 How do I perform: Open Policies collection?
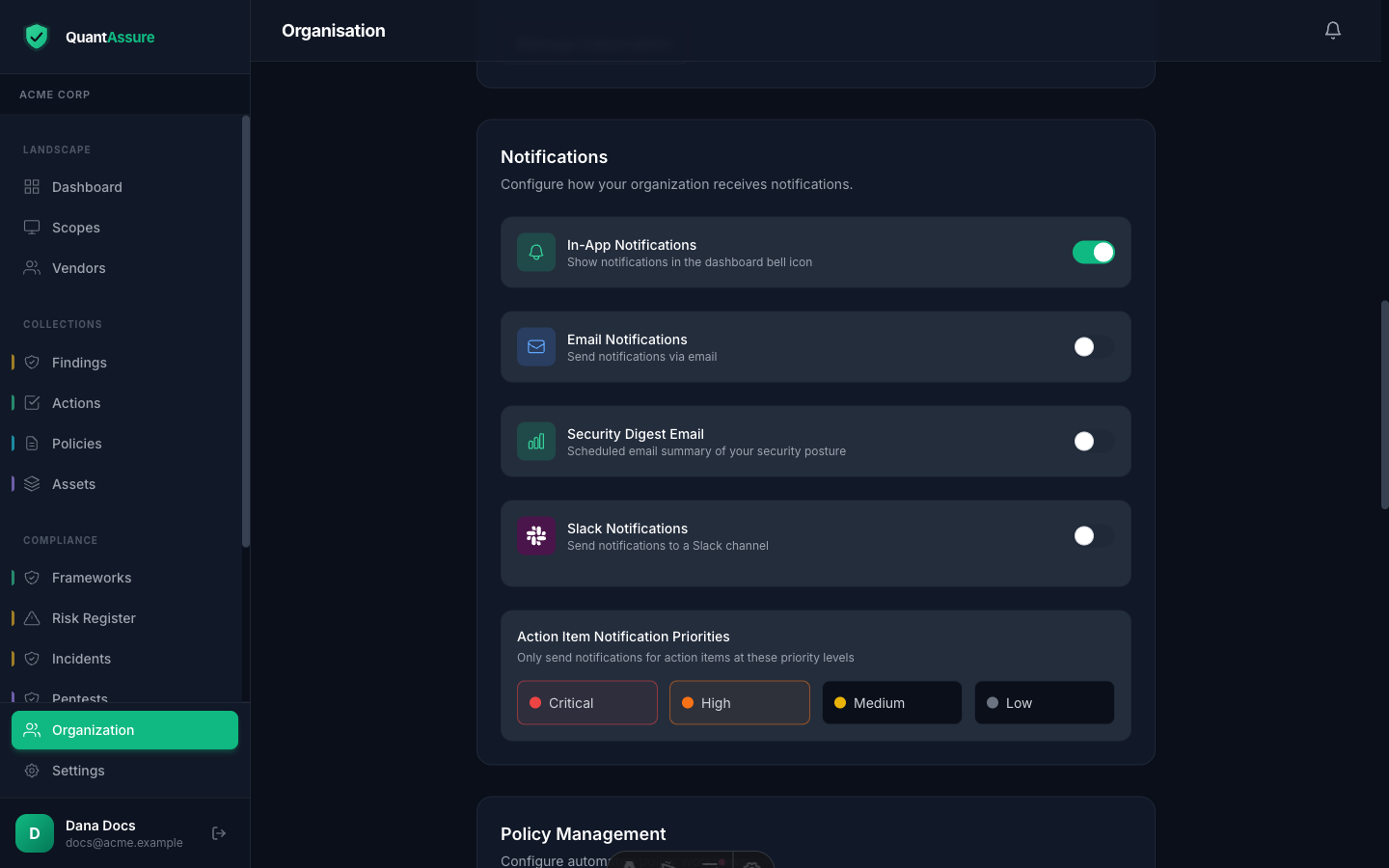tap(124, 443)
